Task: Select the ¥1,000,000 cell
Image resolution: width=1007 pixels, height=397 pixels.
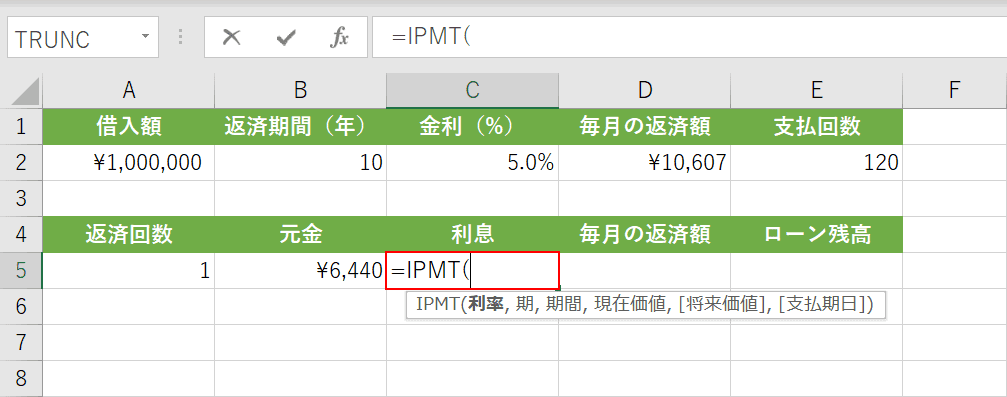Action: [x=128, y=163]
